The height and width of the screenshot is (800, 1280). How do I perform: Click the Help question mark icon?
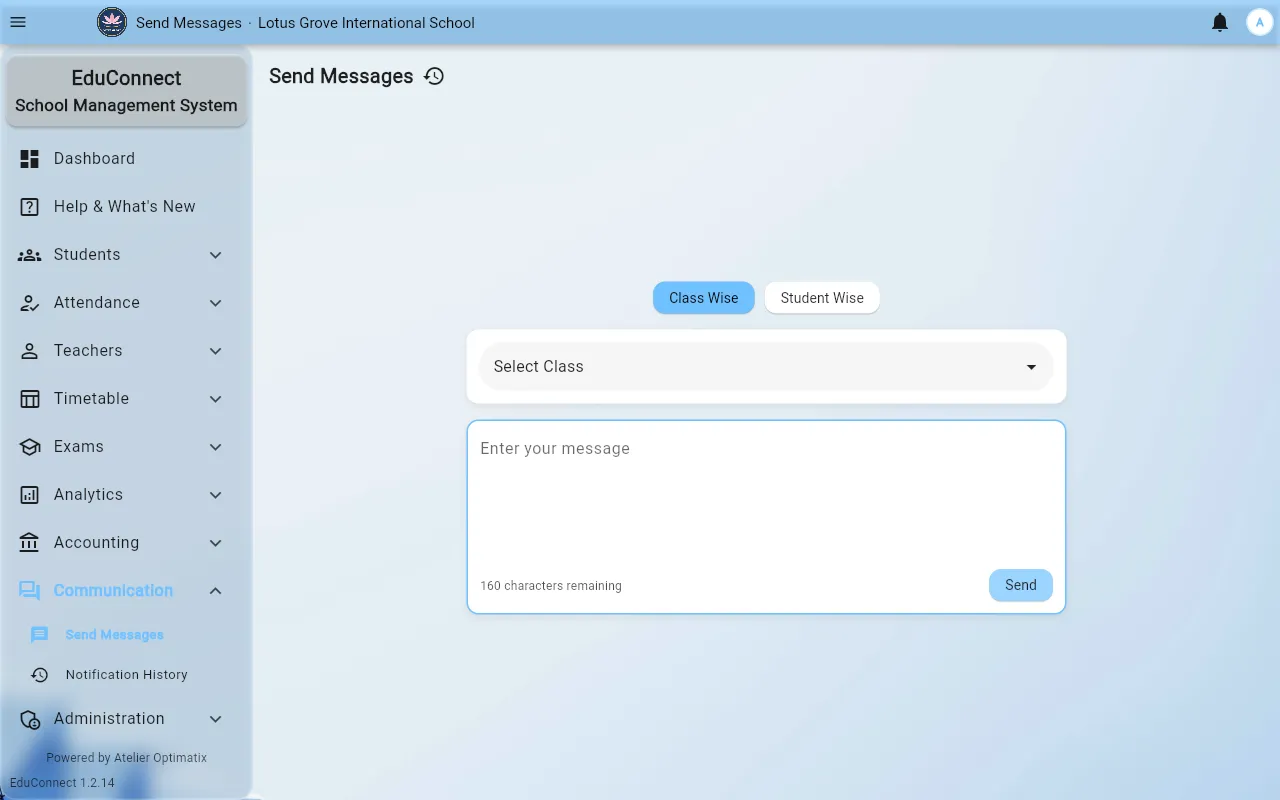tap(30, 206)
